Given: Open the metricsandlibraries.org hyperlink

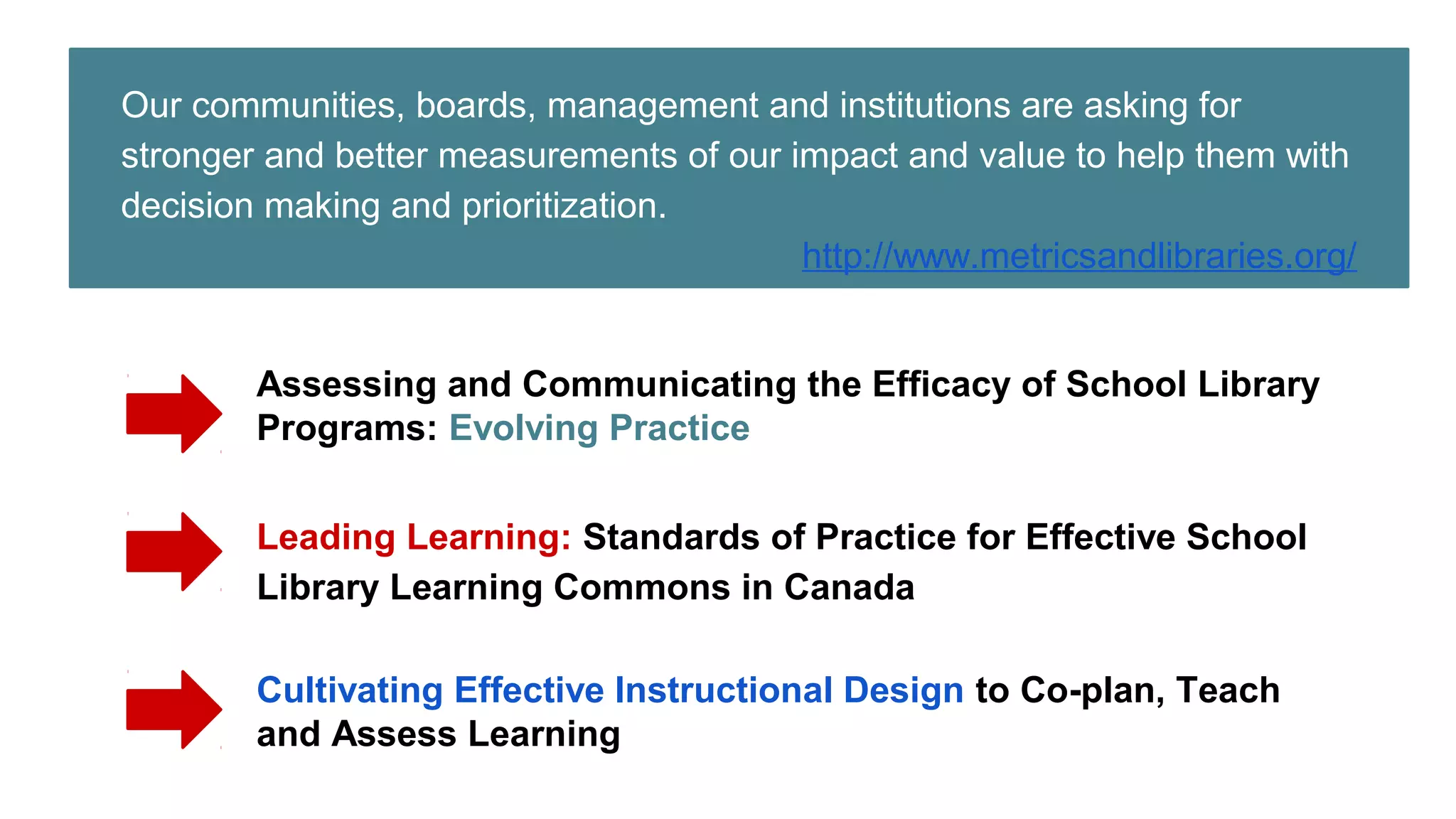Looking at the screenshot, I should tap(1078, 256).
